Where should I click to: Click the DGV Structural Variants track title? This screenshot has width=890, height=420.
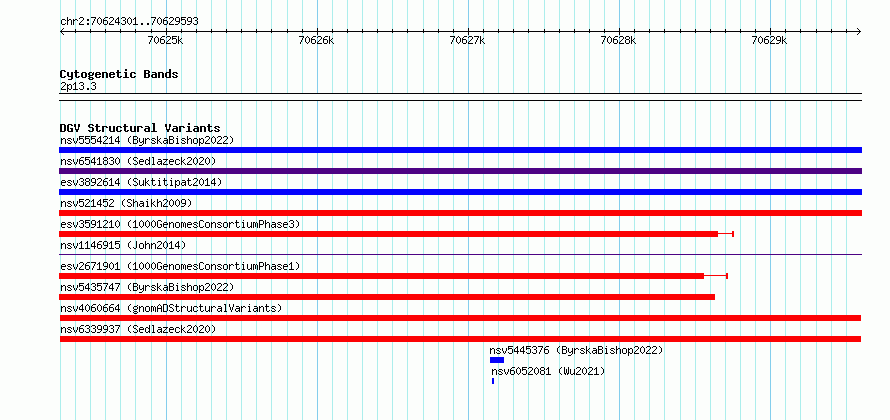[140, 128]
